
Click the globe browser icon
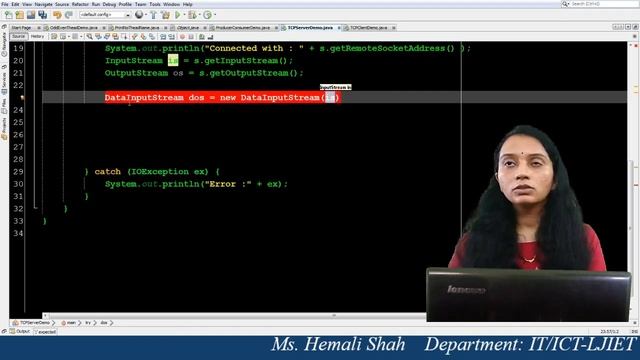click(139, 15)
